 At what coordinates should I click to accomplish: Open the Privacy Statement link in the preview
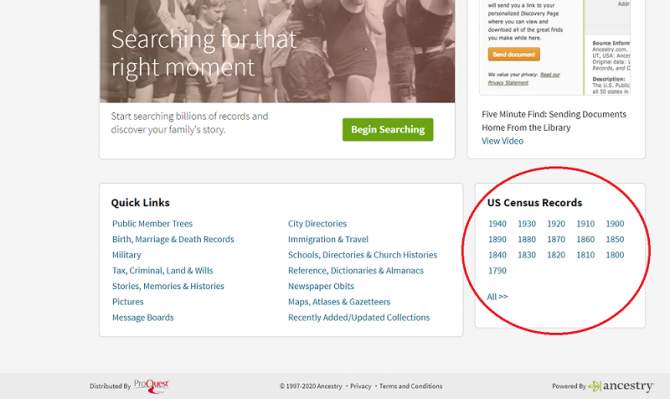tap(508, 82)
